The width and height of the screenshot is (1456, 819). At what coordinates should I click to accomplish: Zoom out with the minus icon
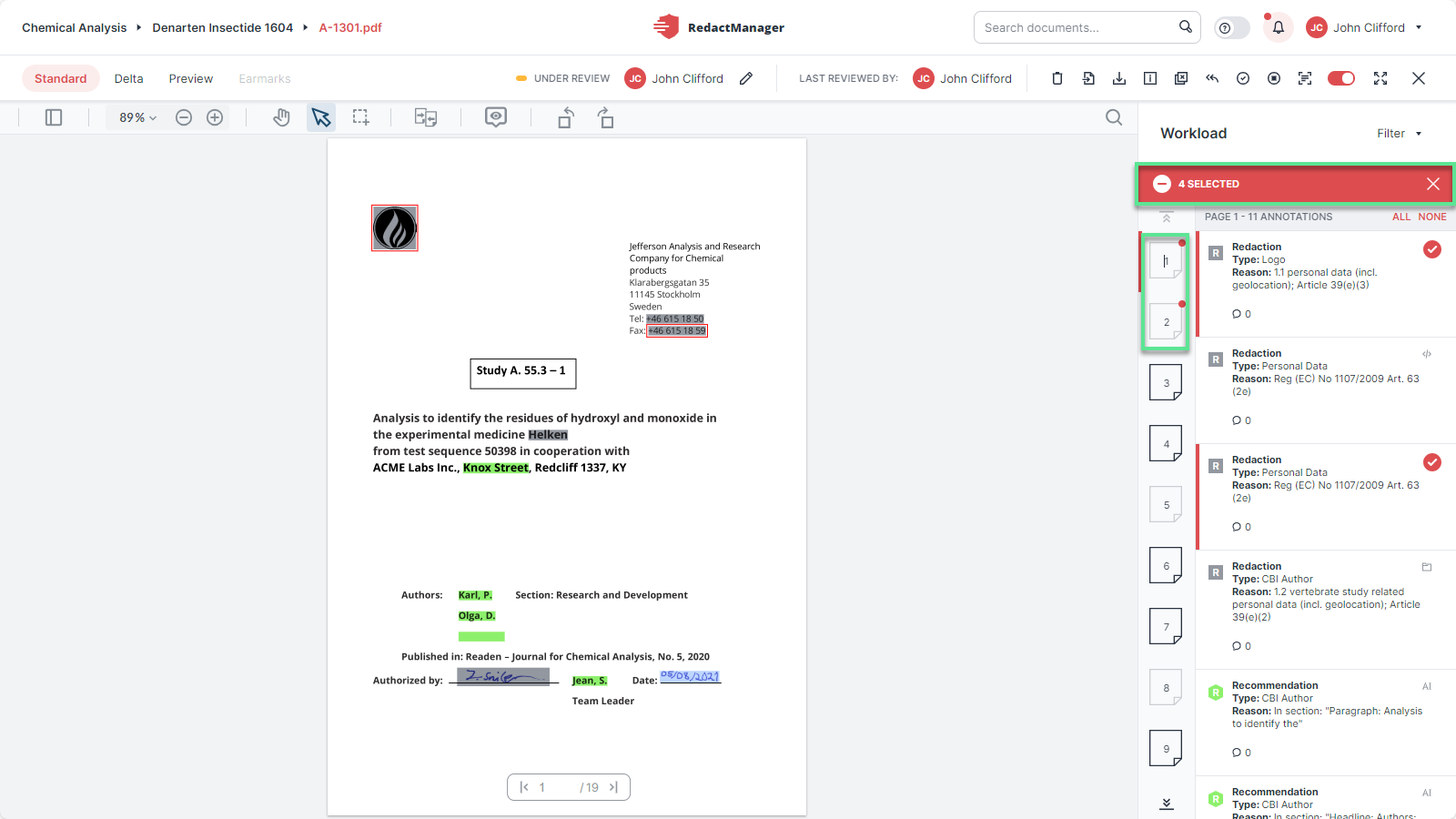tap(184, 117)
